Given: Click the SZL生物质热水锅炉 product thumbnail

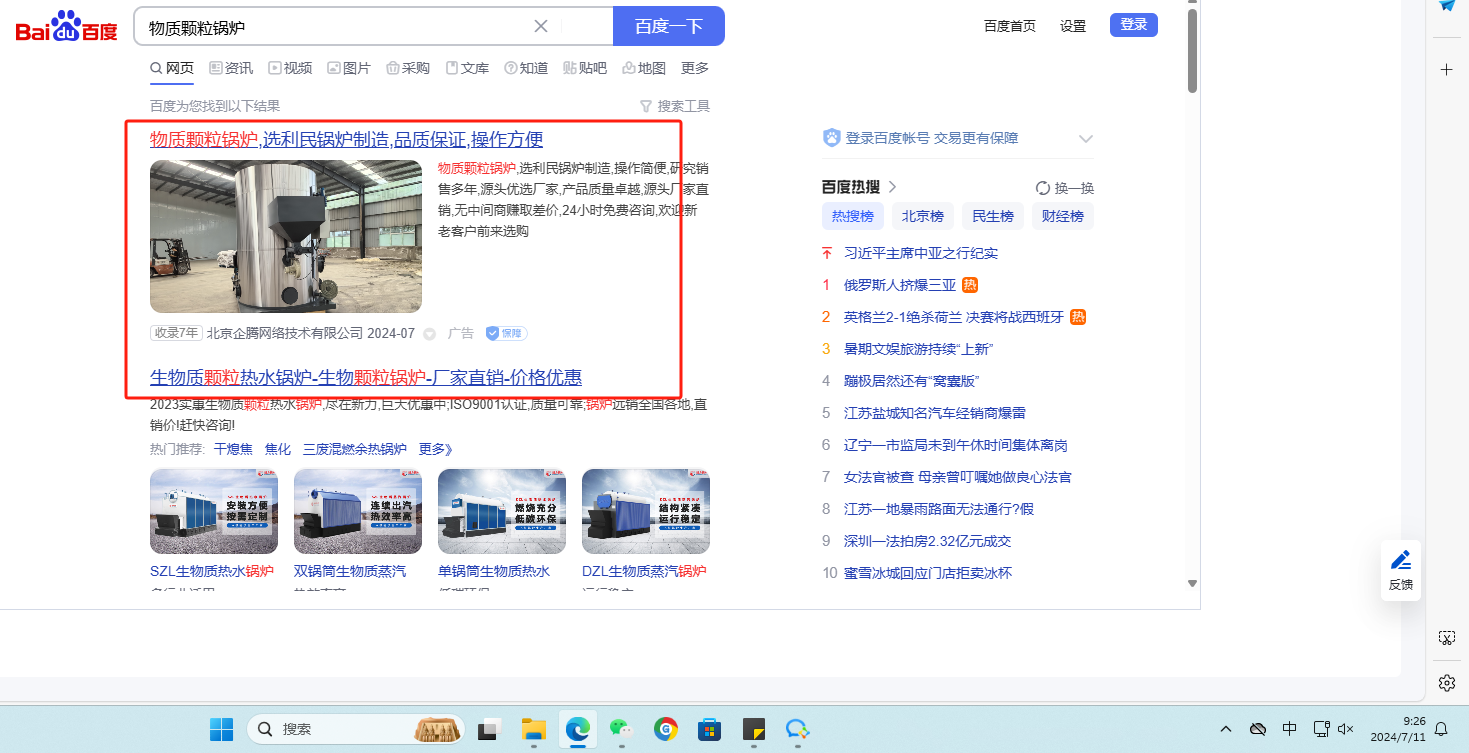Looking at the screenshot, I should click(214, 511).
